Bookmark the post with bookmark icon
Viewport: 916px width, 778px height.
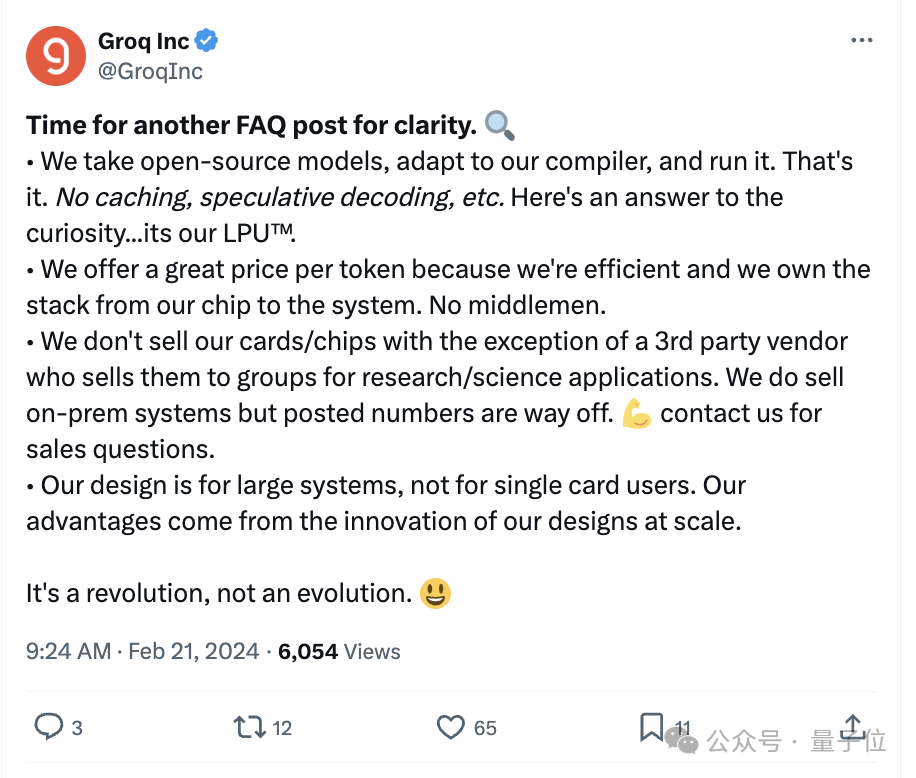tap(651, 727)
